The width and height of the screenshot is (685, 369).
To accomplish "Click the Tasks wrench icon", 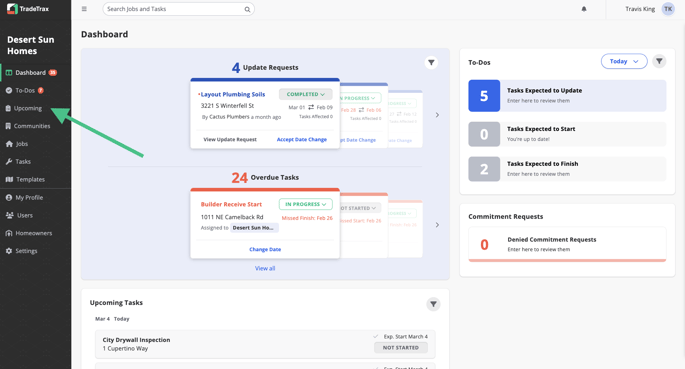I will tap(9, 162).
